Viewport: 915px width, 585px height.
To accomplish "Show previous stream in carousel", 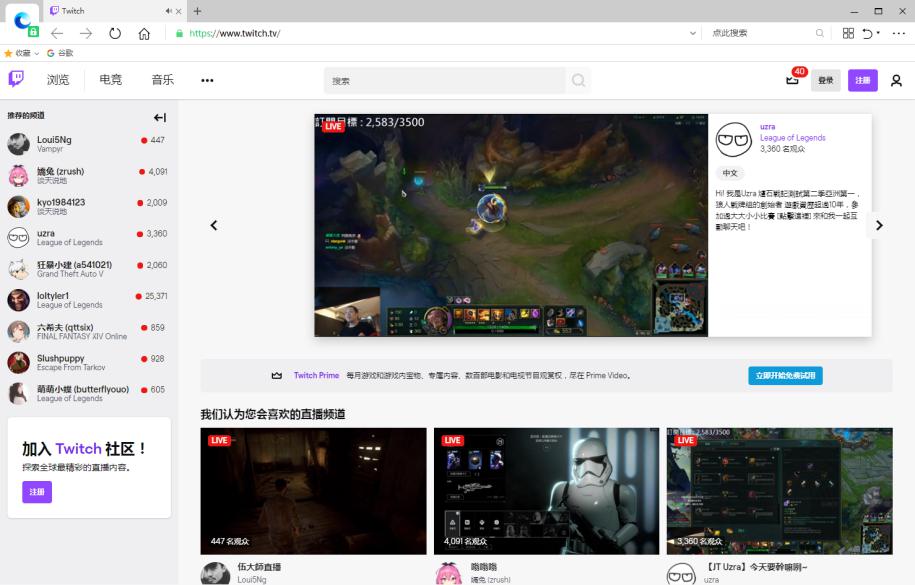I will pos(214,225).
